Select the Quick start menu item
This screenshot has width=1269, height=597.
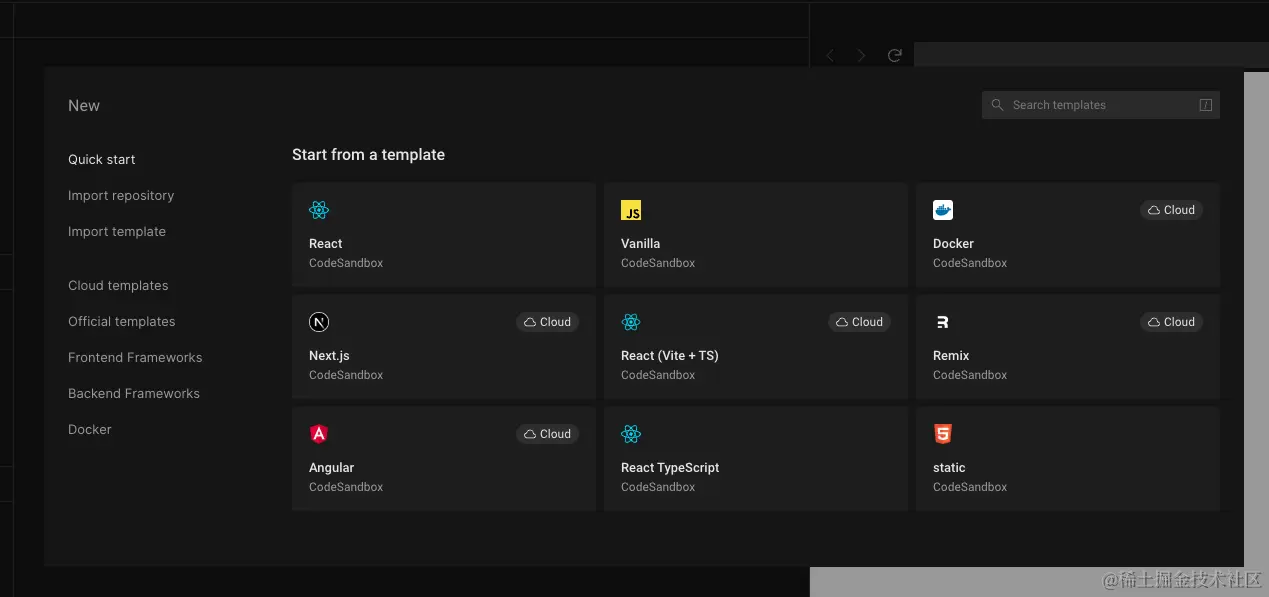(102, 160)
